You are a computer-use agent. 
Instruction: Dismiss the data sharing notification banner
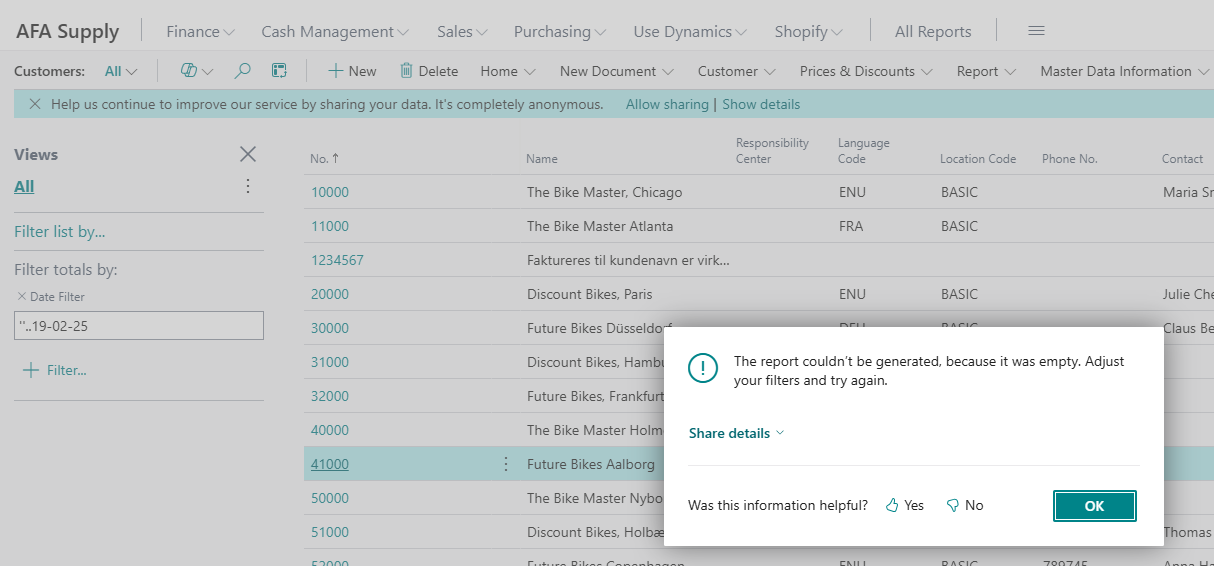coord(35,104)
